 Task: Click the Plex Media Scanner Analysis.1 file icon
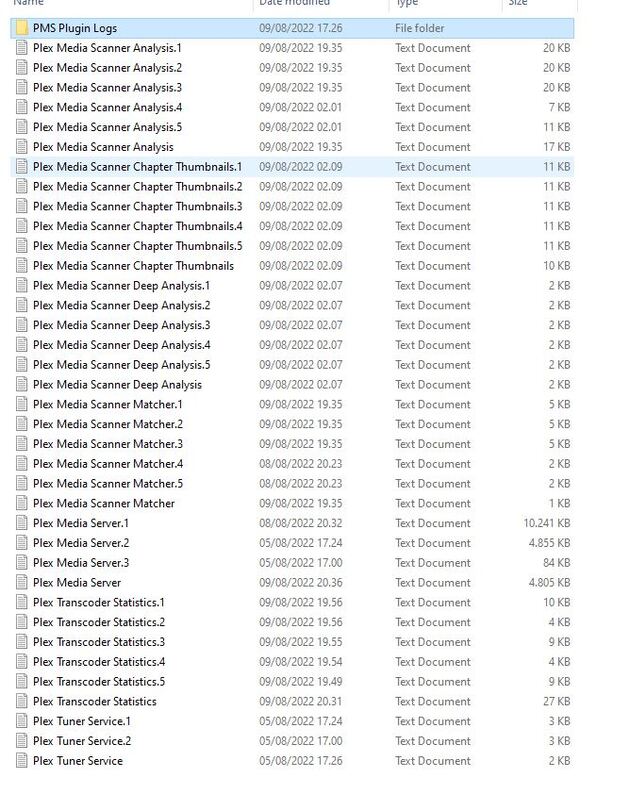[x=22, y=48]
